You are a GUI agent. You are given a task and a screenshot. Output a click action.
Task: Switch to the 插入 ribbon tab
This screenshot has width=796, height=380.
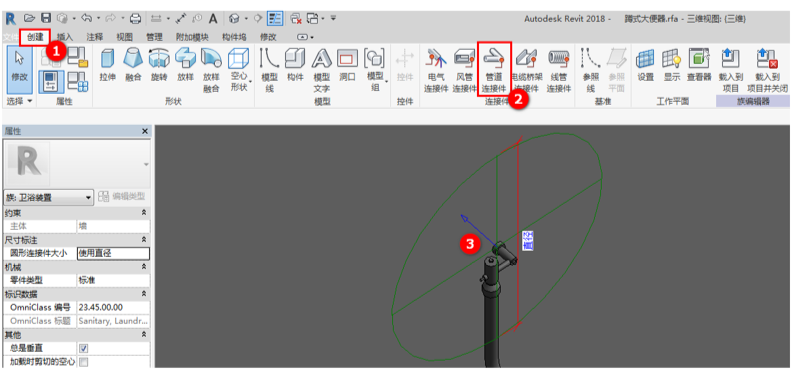[64, 37]
